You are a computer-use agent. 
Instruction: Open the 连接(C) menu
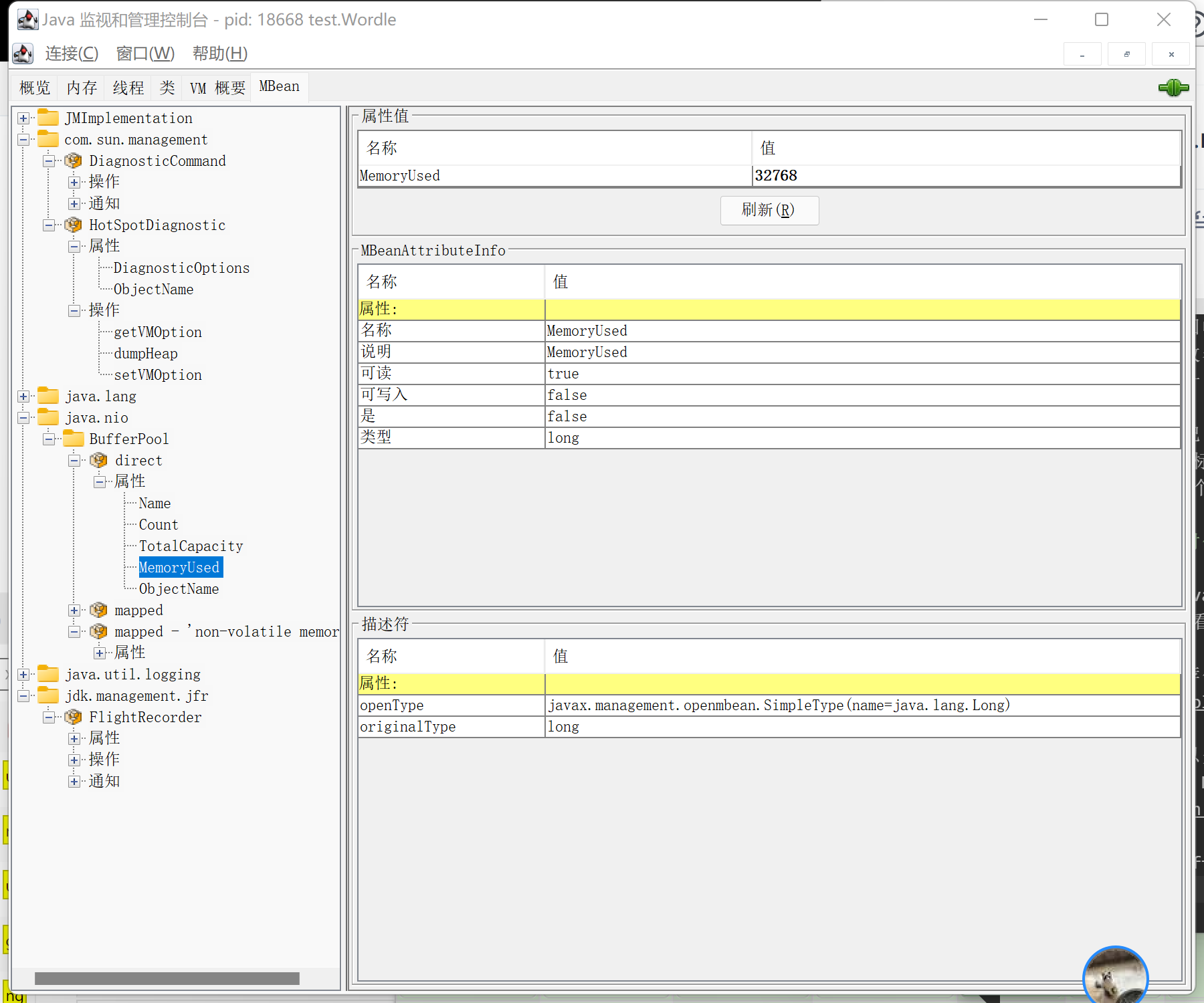point(72,53)
